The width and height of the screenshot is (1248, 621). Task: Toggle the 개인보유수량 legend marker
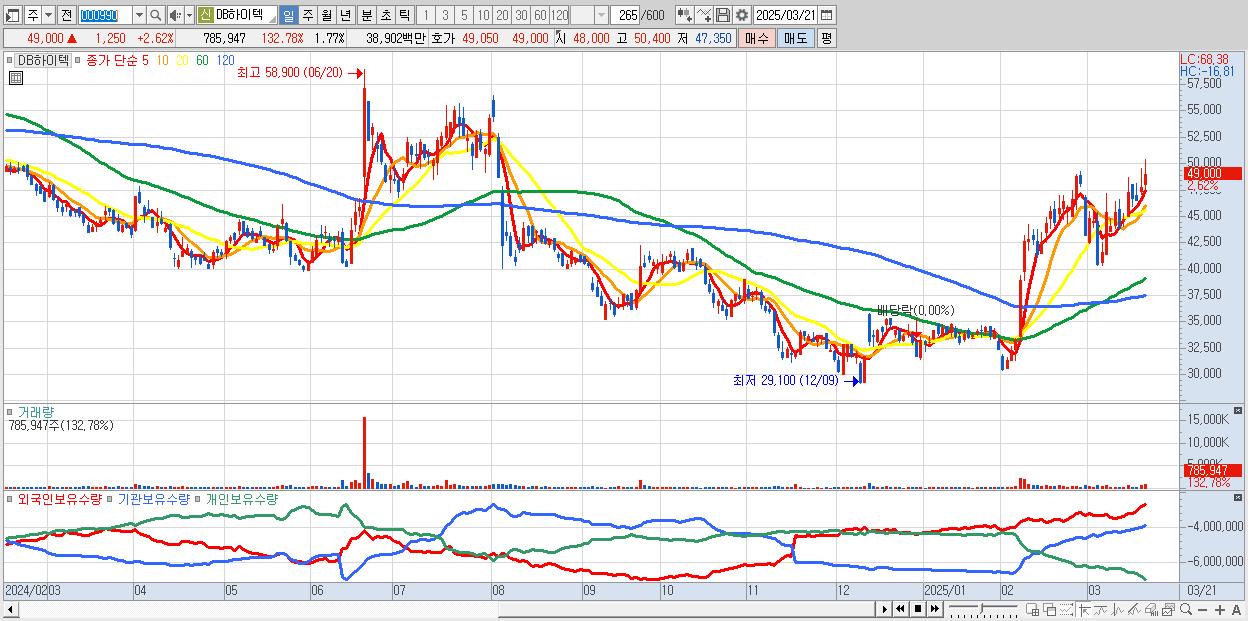(x=199, y=498)
